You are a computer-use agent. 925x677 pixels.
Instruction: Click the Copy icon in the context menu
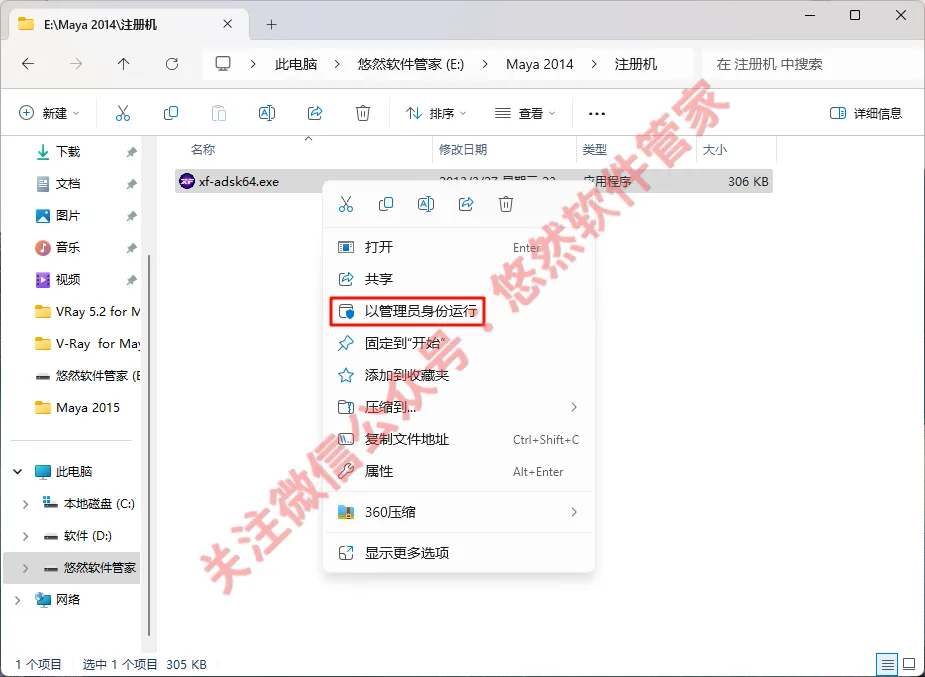386,205
